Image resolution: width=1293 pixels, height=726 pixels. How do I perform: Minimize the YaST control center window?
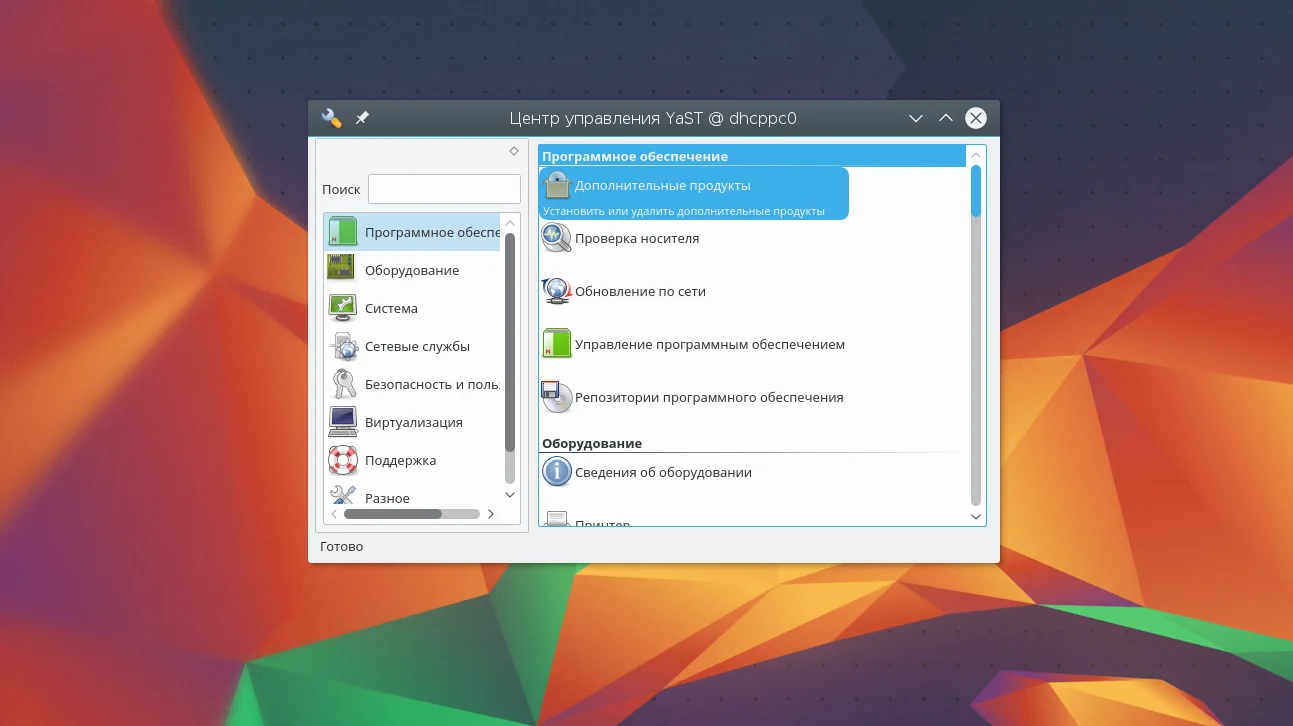[915, 118]
